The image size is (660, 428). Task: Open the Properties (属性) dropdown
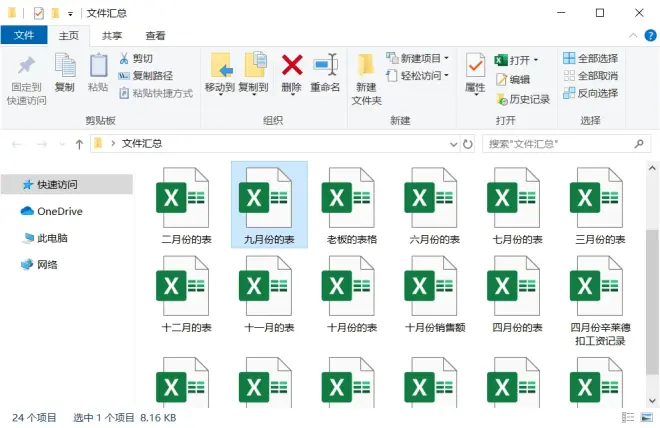(475, 95)
